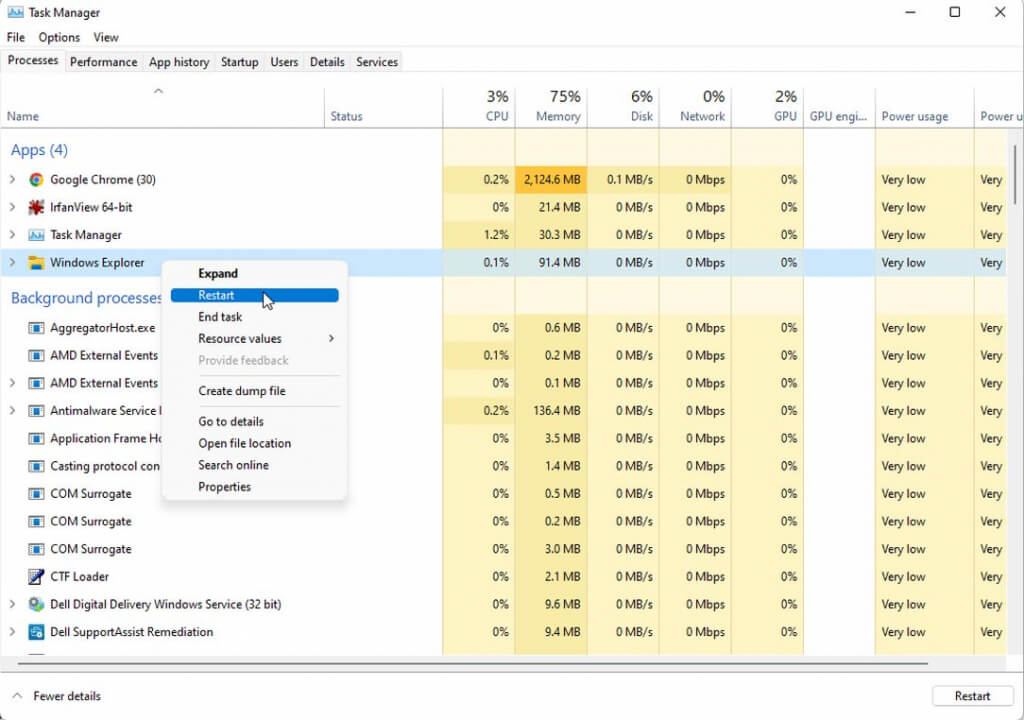The image size is (1024, 720).
Task: Expand the Google Chrome process group
Action: click(x=12, y=180)
